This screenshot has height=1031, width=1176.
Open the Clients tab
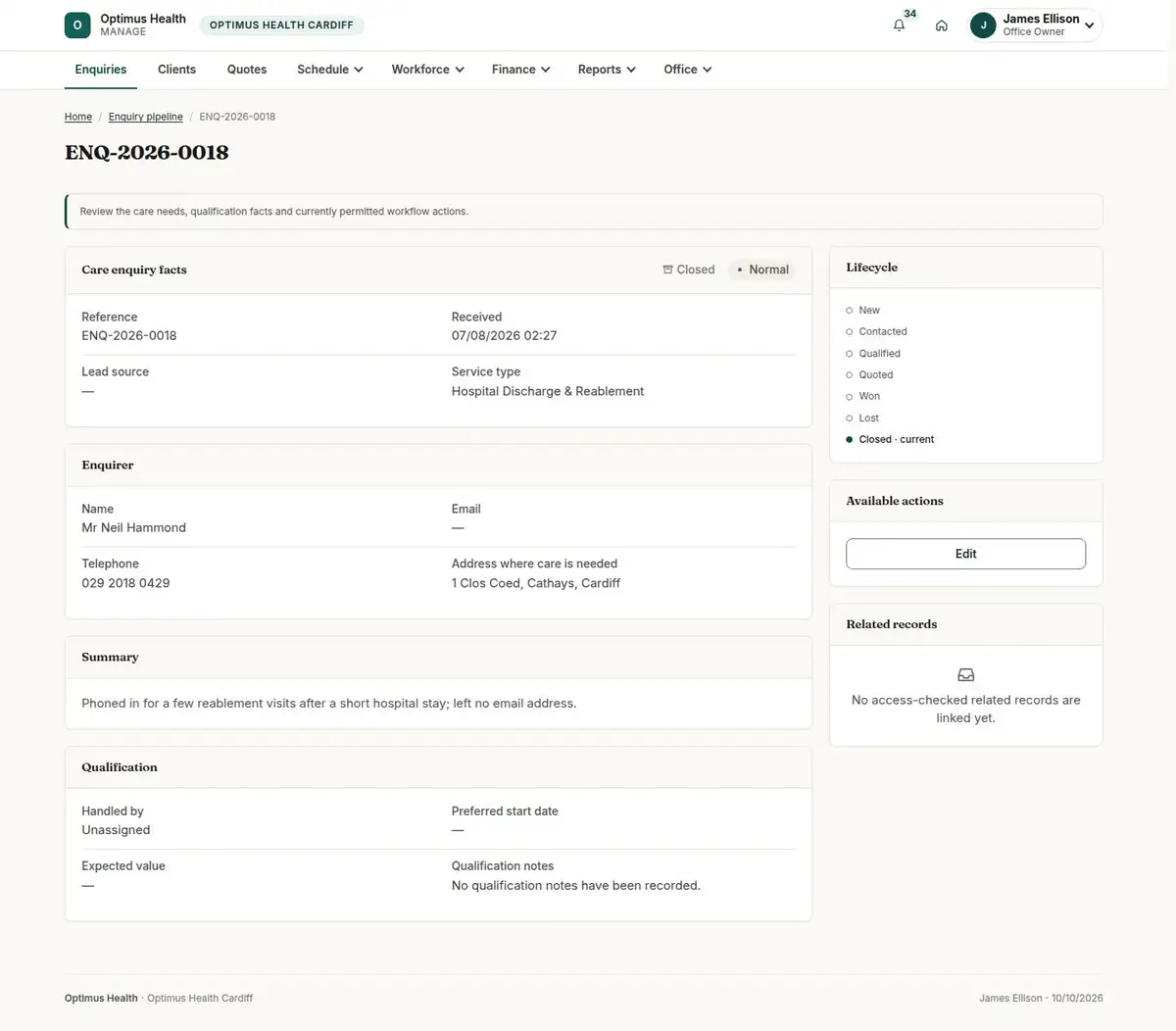pos(176,70)
